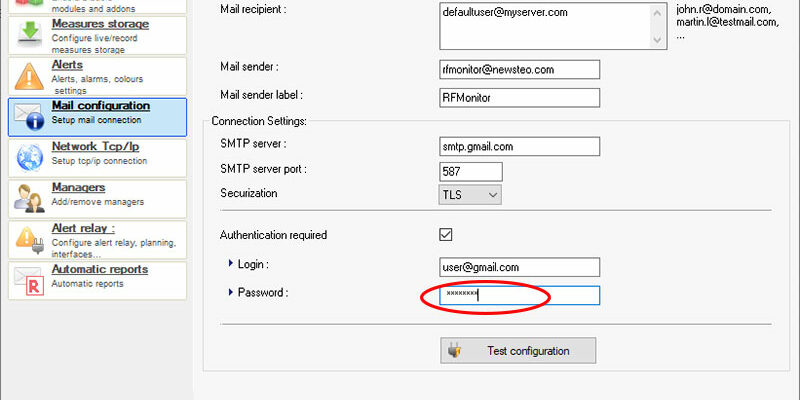Image resolution: width=800 pixels, height=400 pixels.
Task: Open Measures storage download icon
Action: coord(30,33)
